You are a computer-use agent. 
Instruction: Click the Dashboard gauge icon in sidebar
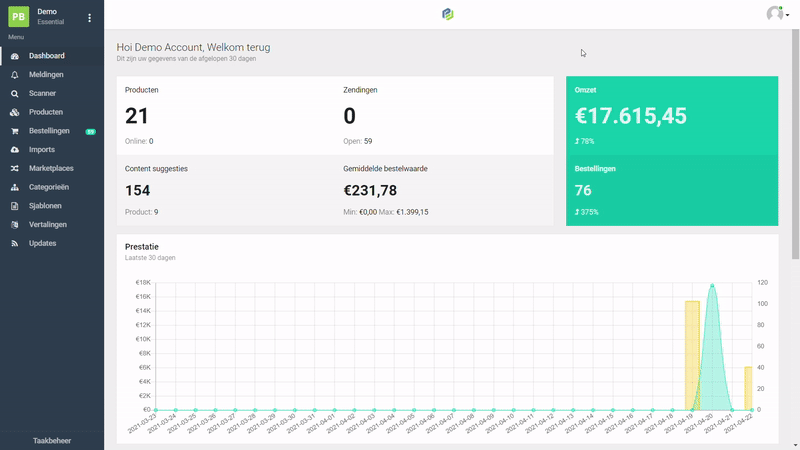[15, 56]
